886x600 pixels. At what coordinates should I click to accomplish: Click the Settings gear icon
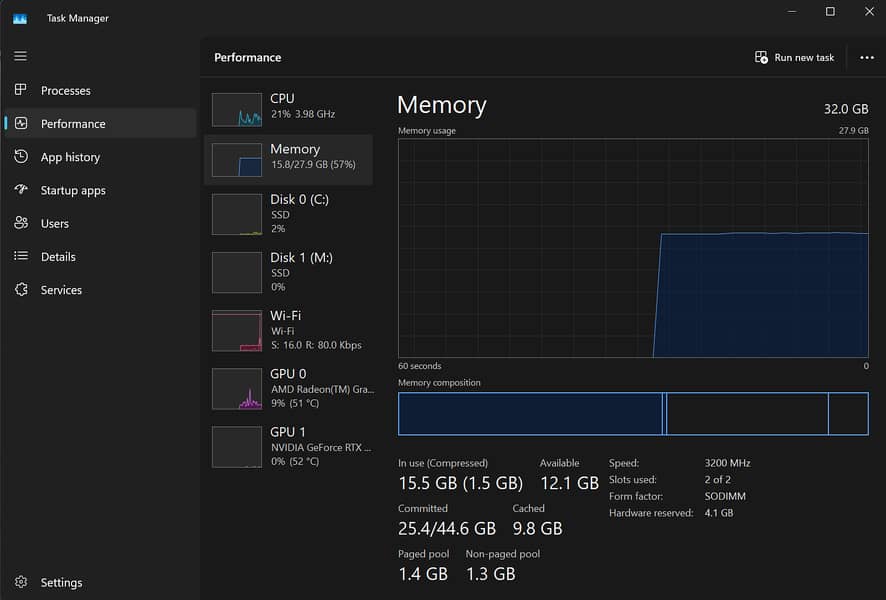(21, 582)
